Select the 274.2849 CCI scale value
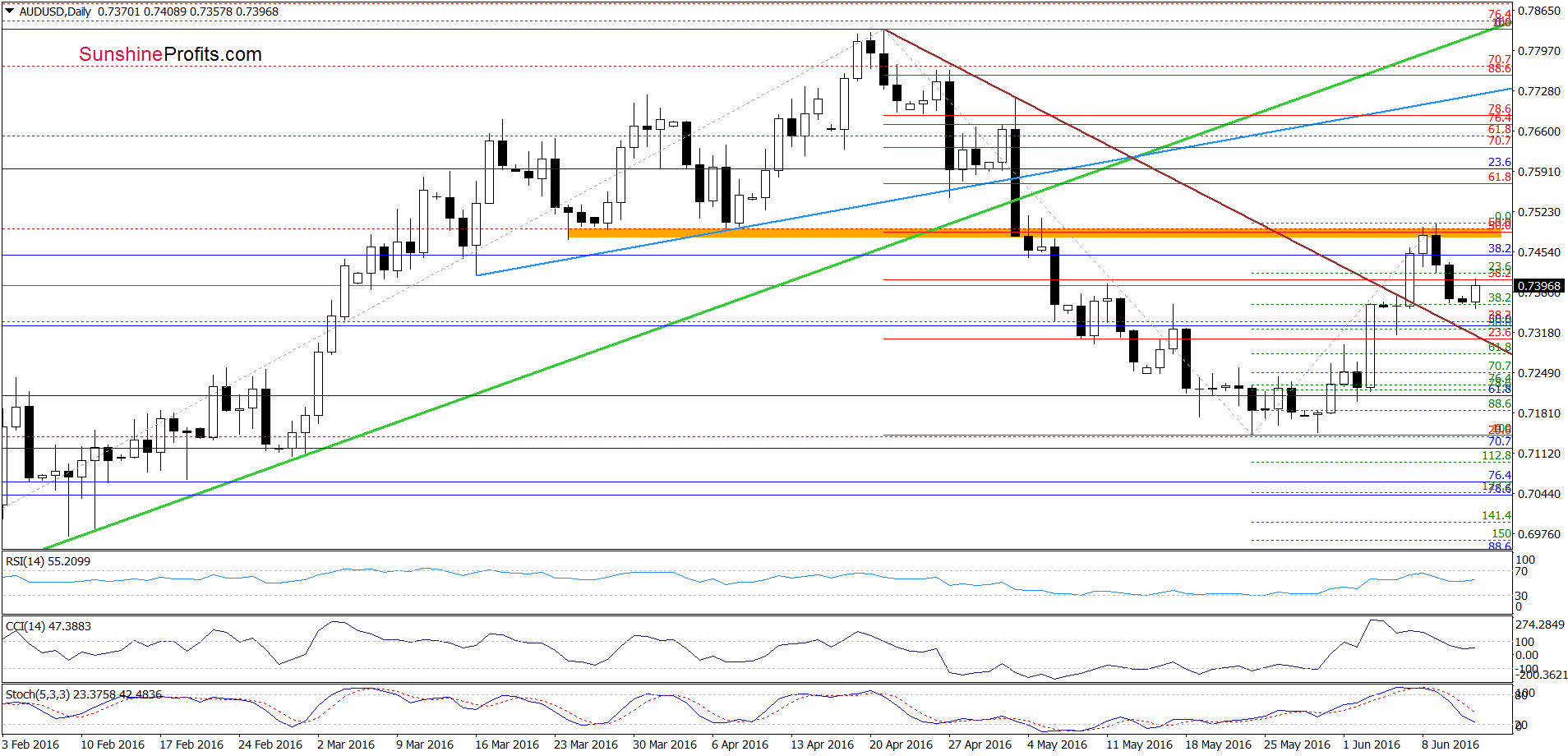This screenshot has width=1568, height=756. click(1540, 625)
